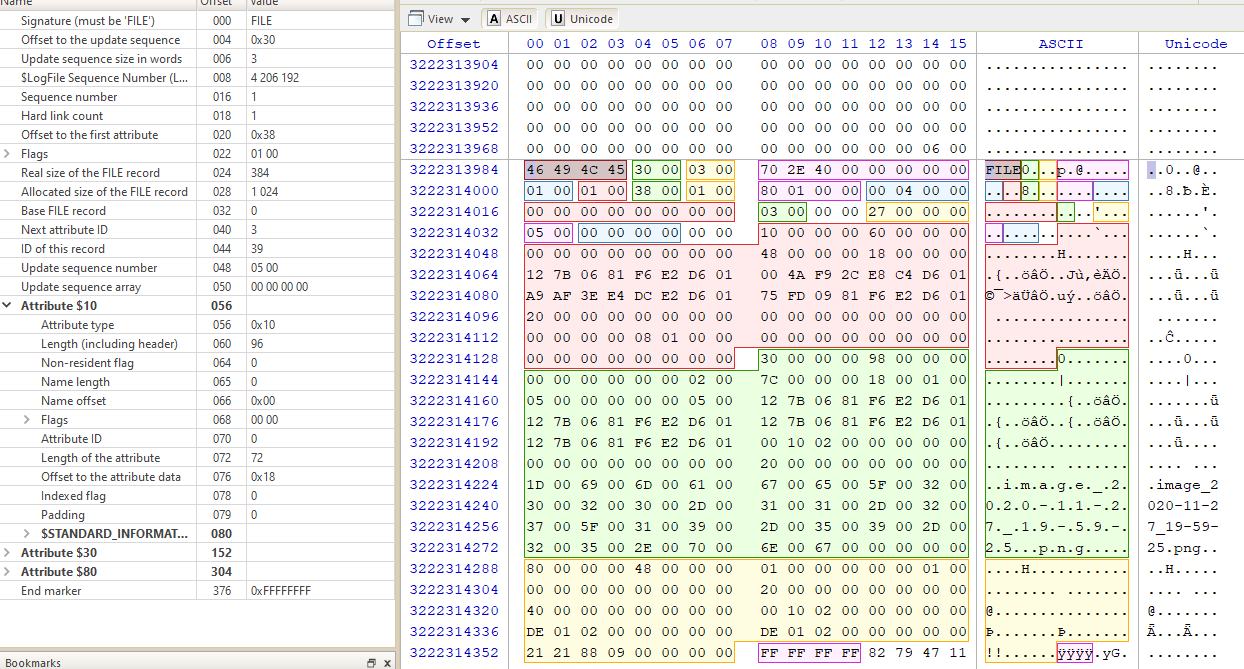Expand the $STANDARD_INFORMATION node
Viewport: 1244px width, 669px height.
[x=29, y=534]
